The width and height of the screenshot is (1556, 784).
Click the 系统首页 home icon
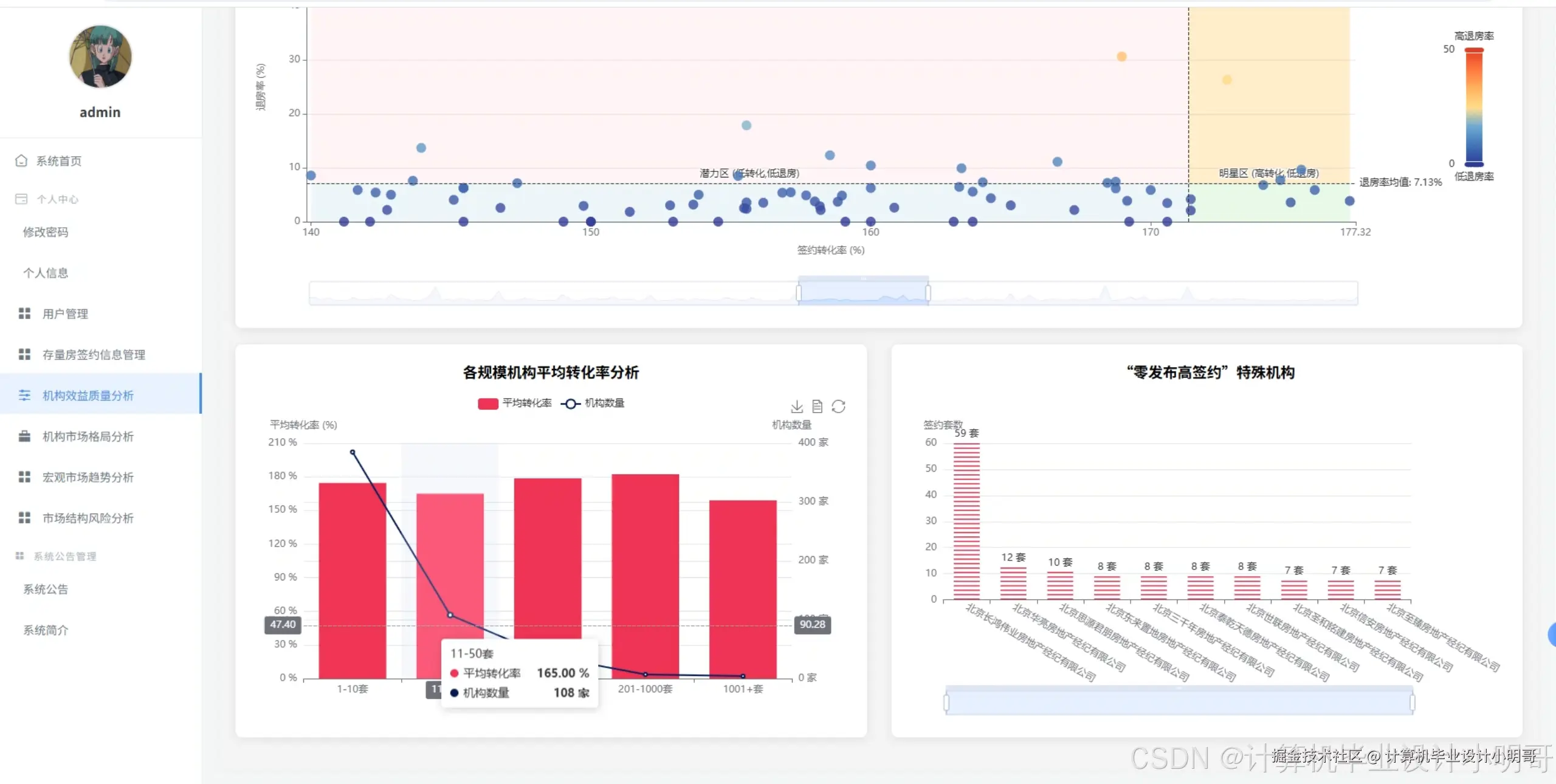point(21,161)
